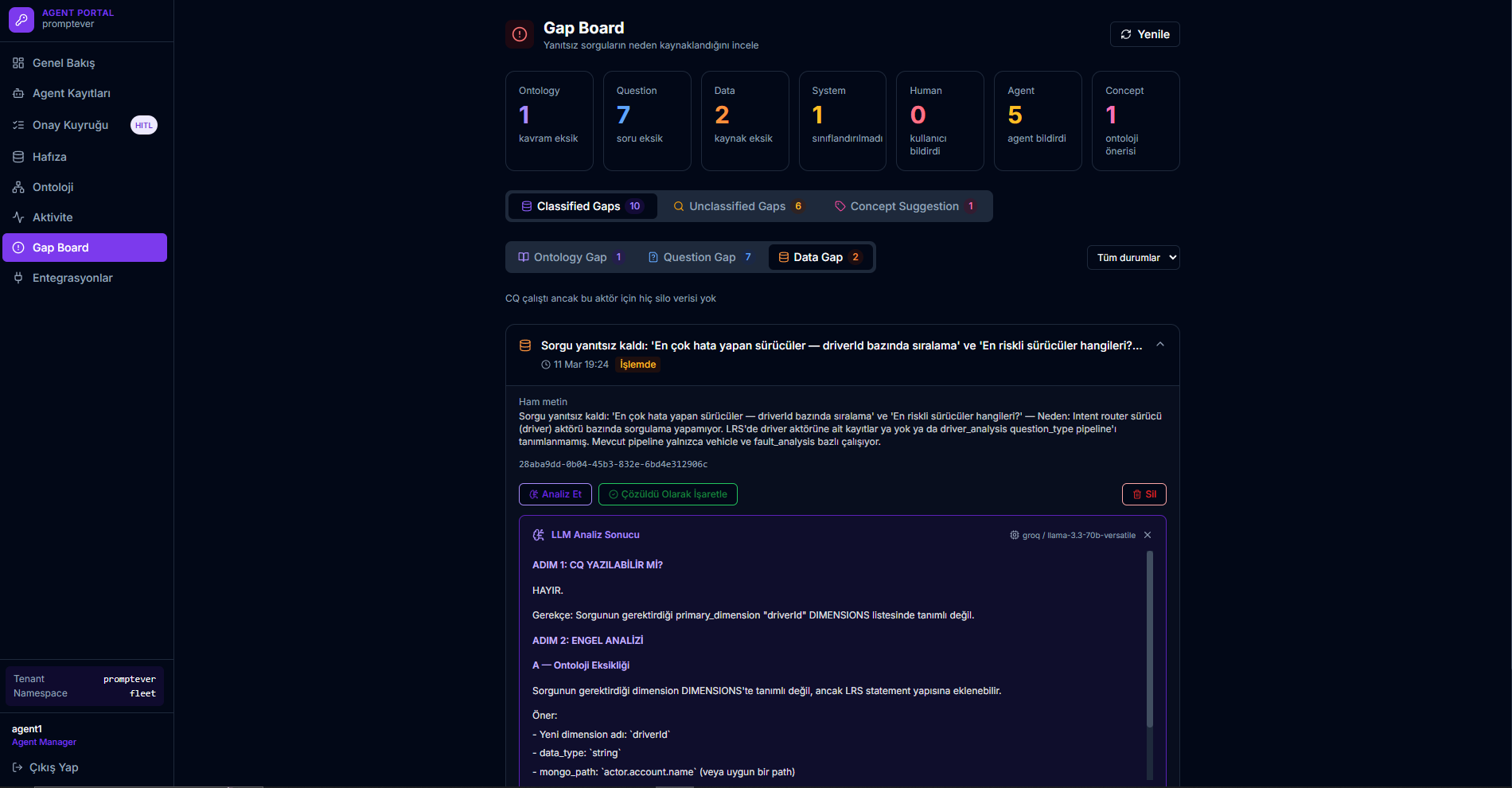Mark gap with Çözüldü Olarak İşaretle
This screenshot has width=1512, height=788.
(x=668, y=494)
